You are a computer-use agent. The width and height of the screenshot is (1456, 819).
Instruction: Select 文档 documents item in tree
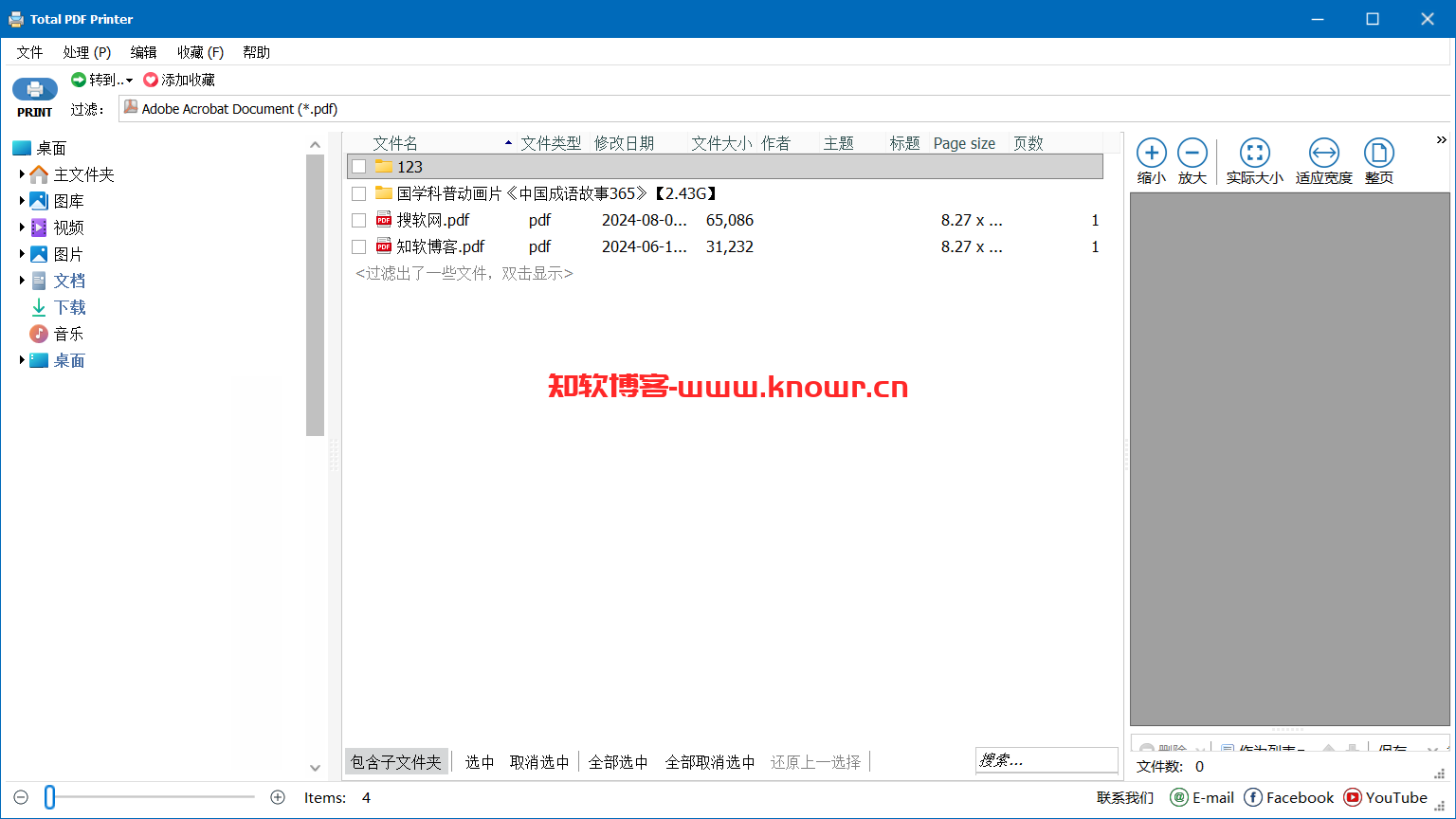click(x=57, y=281)
